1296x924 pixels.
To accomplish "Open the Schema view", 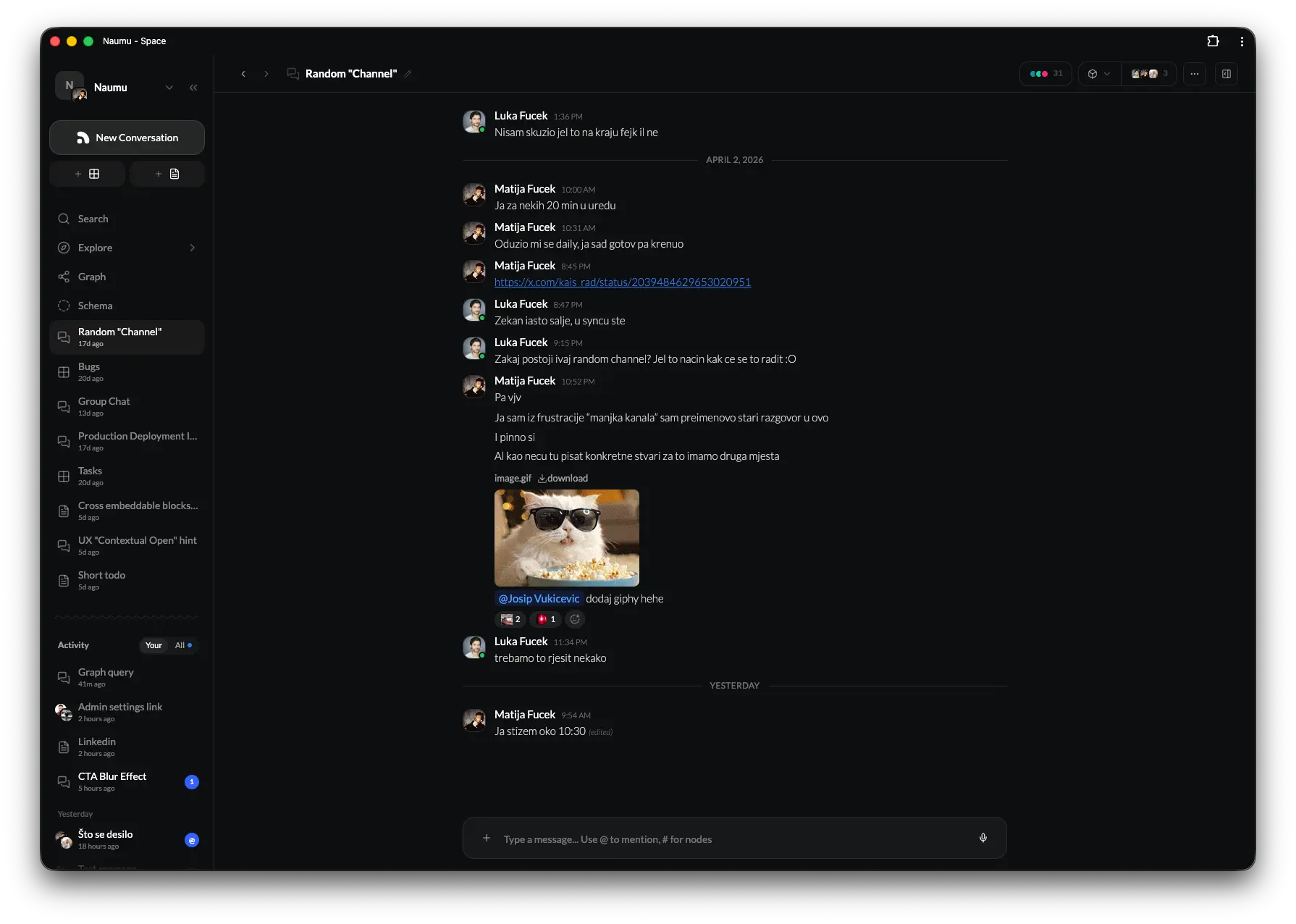I will (x=127, y=306).
